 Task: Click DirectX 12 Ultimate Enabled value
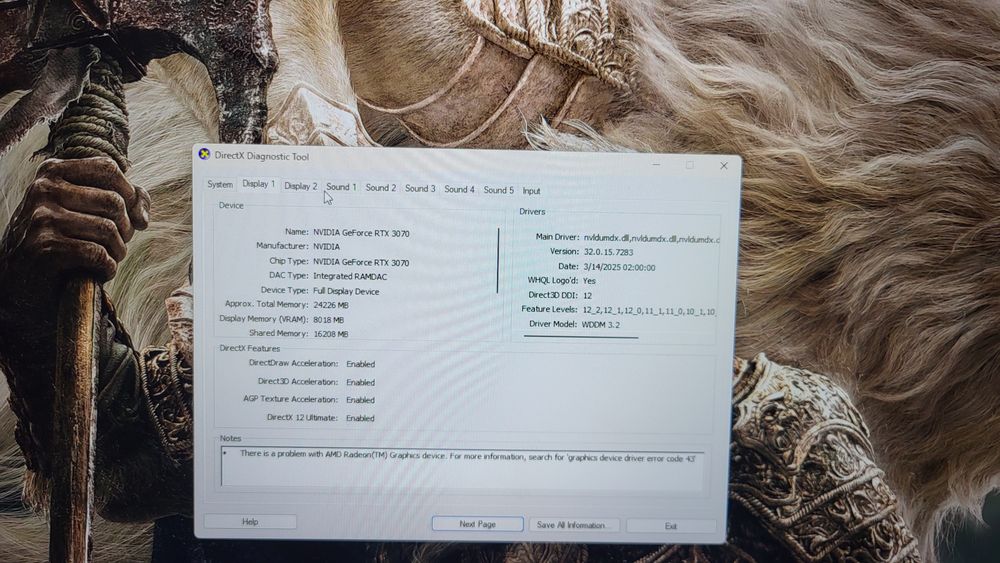pos(360,419)
